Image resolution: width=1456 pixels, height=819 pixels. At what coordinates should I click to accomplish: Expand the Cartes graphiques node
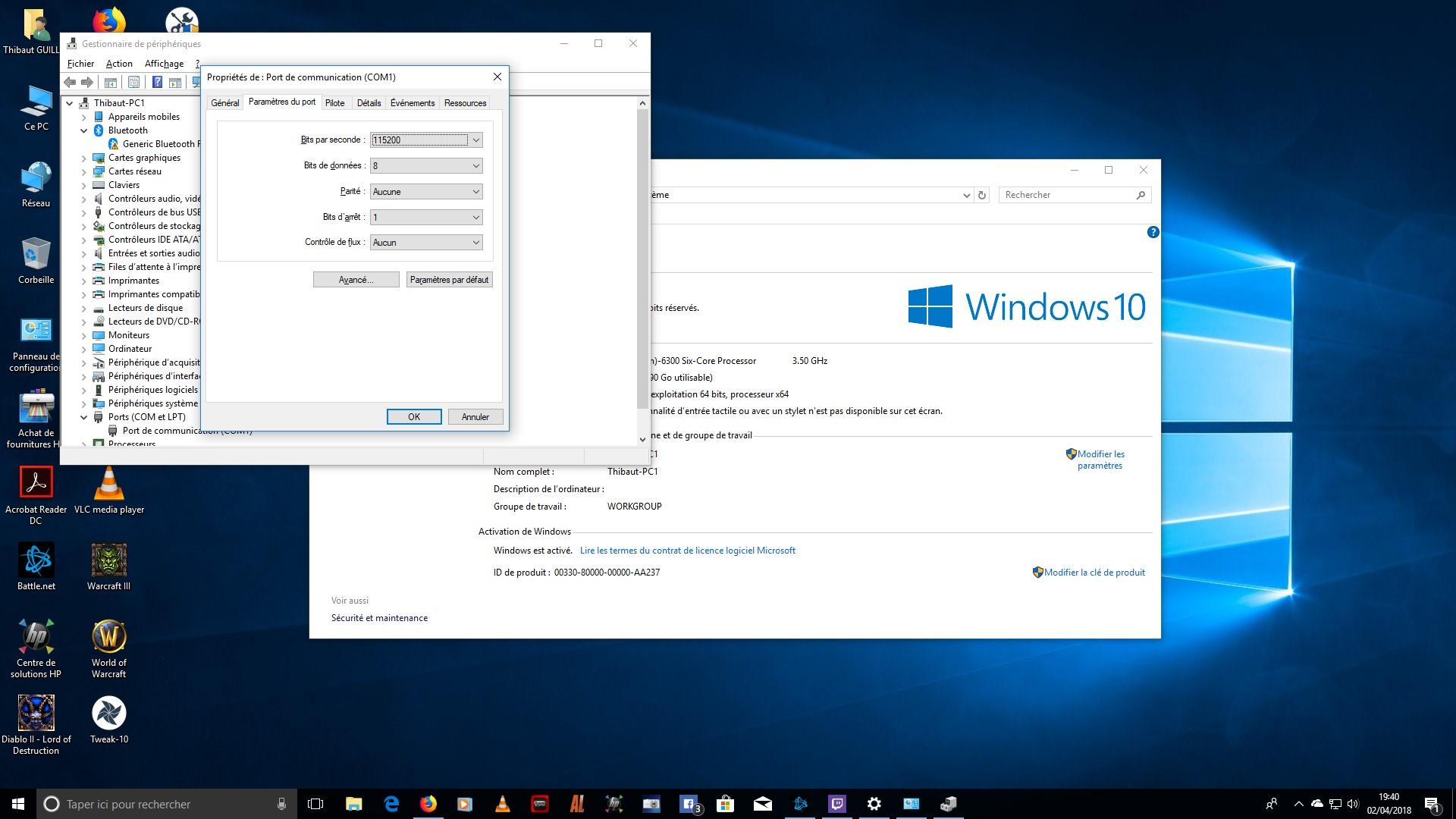pos(84,158)
